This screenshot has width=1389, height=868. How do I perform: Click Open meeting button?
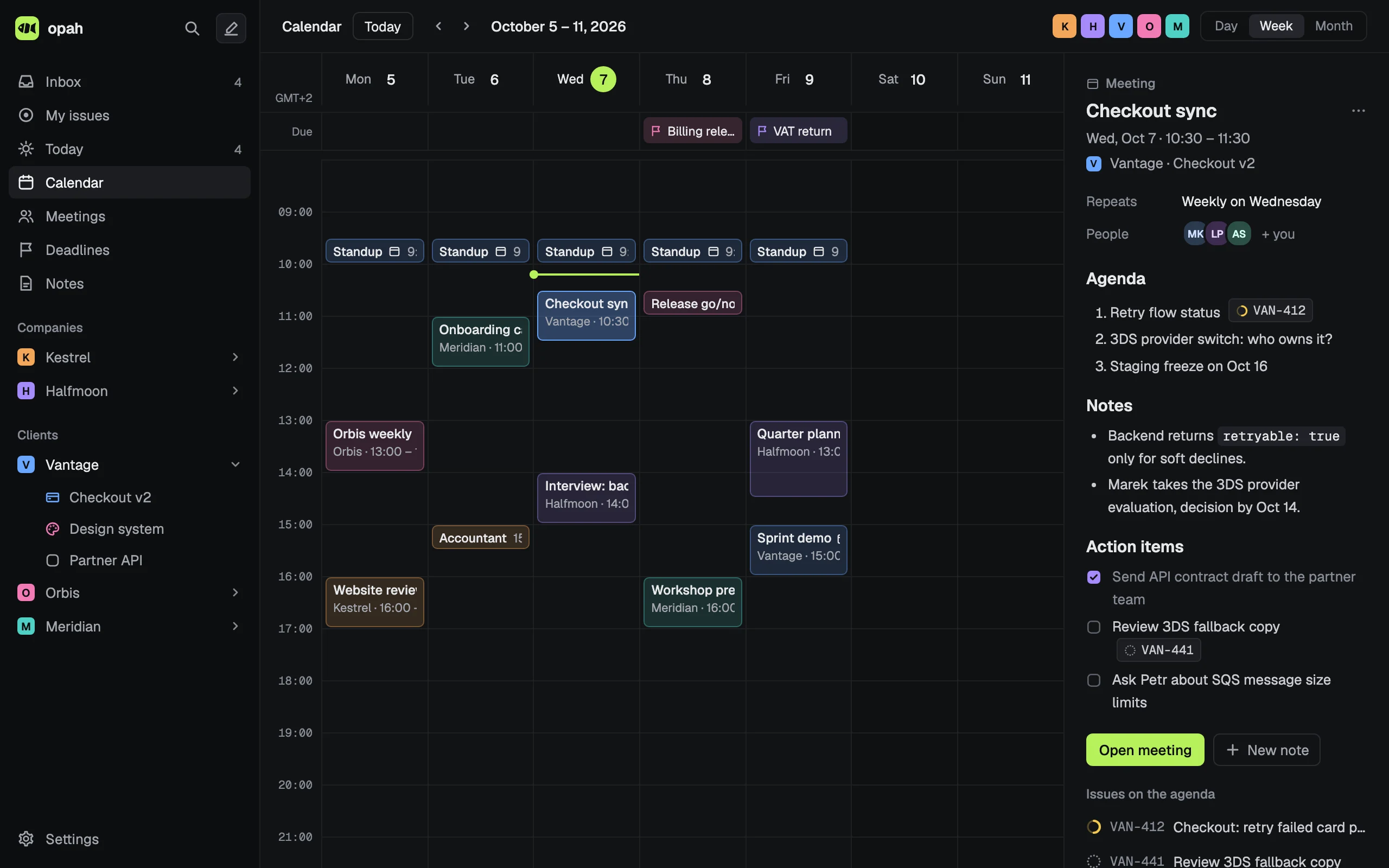pyautogui.click(x=1144, y=750)
